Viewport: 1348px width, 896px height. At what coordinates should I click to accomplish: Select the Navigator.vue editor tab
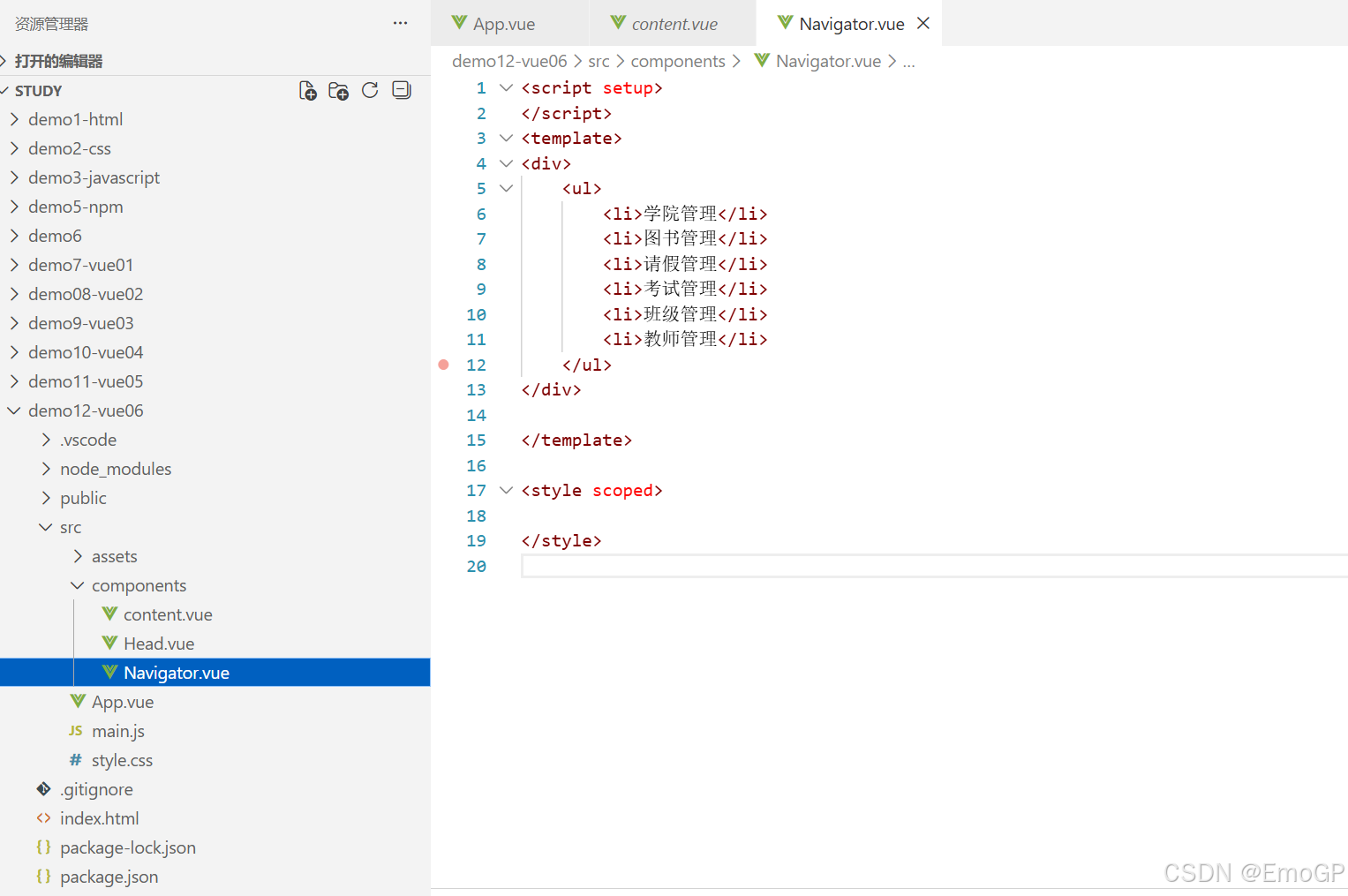pos(851,24)
